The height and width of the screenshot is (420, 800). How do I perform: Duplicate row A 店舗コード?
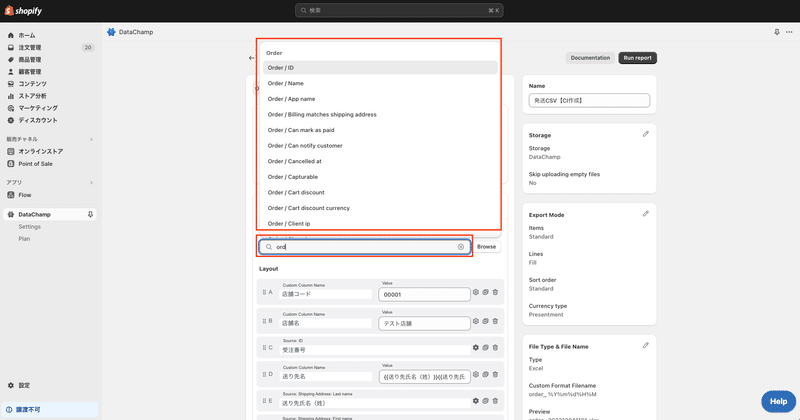(486, 292)
